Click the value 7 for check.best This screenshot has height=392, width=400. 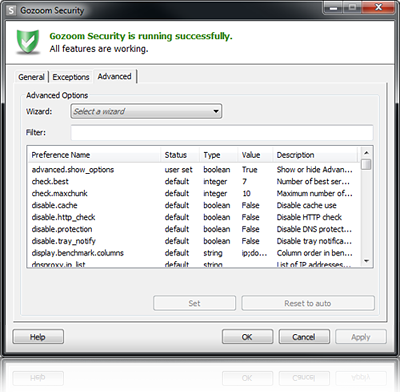244,182
